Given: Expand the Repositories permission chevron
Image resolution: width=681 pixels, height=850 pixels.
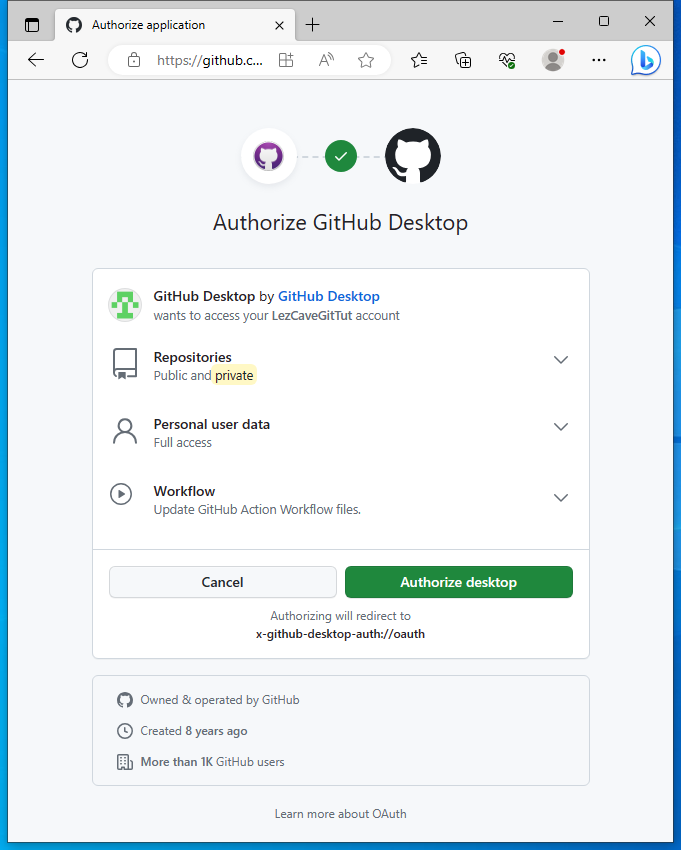Looking at the screenshot, I should (x=561, y=360).
